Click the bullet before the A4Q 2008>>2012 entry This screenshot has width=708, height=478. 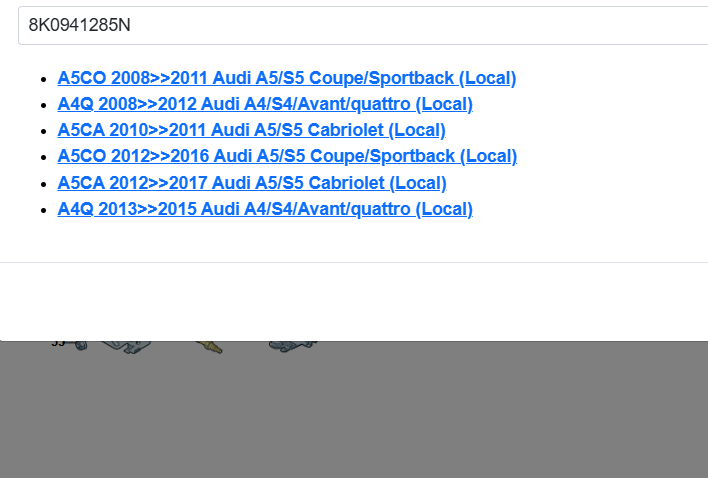coord(42,104)
